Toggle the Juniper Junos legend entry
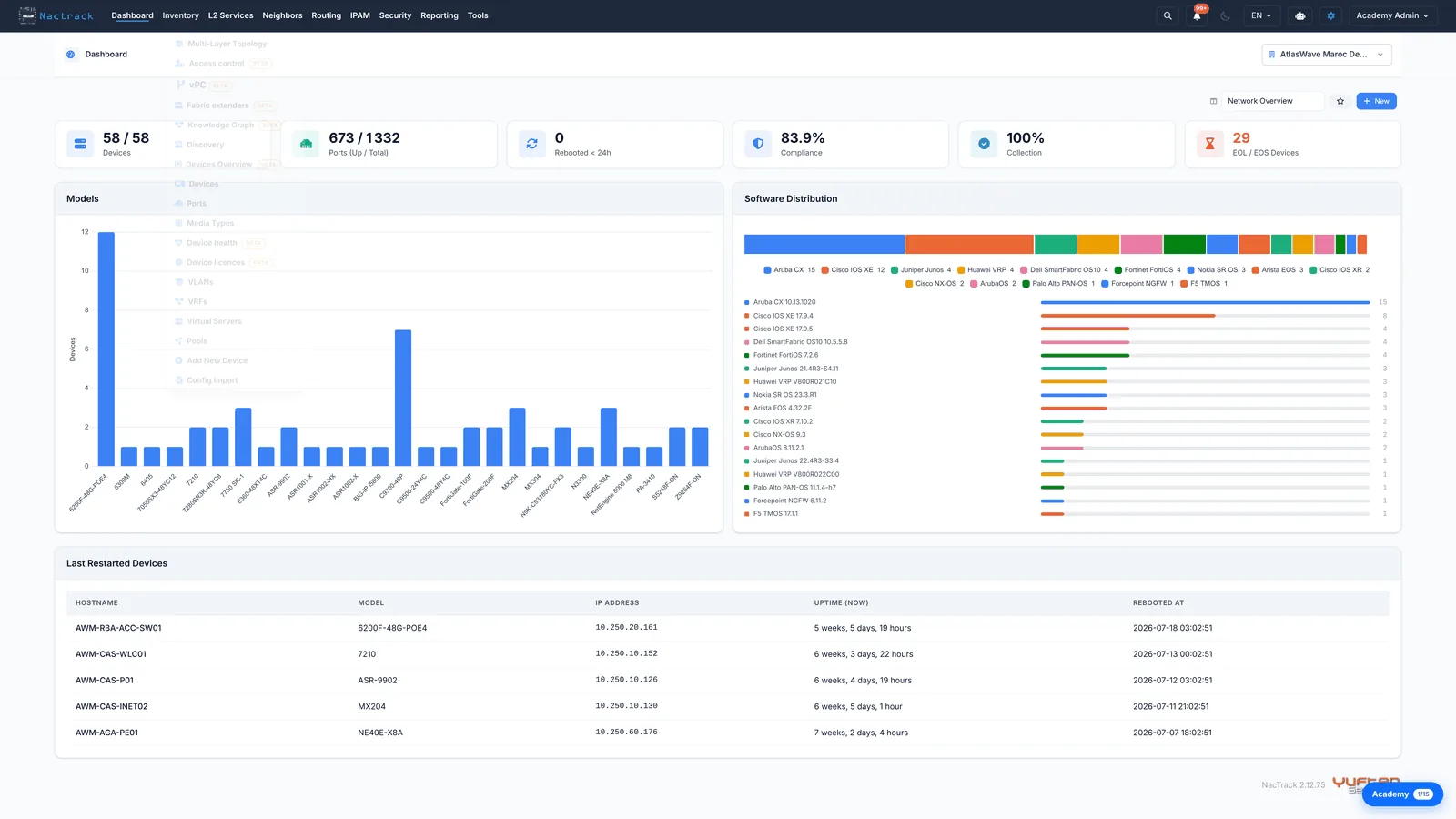 [921, 270]
